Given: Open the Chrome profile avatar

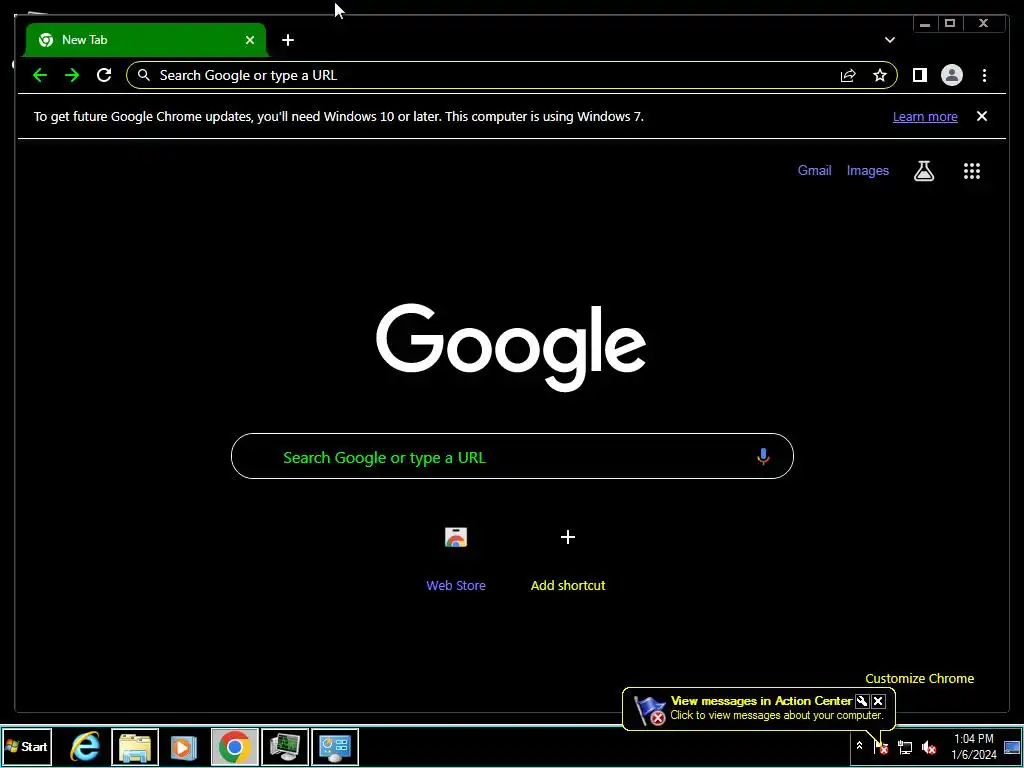Looking at the screenshot, I should coord(952,75).
